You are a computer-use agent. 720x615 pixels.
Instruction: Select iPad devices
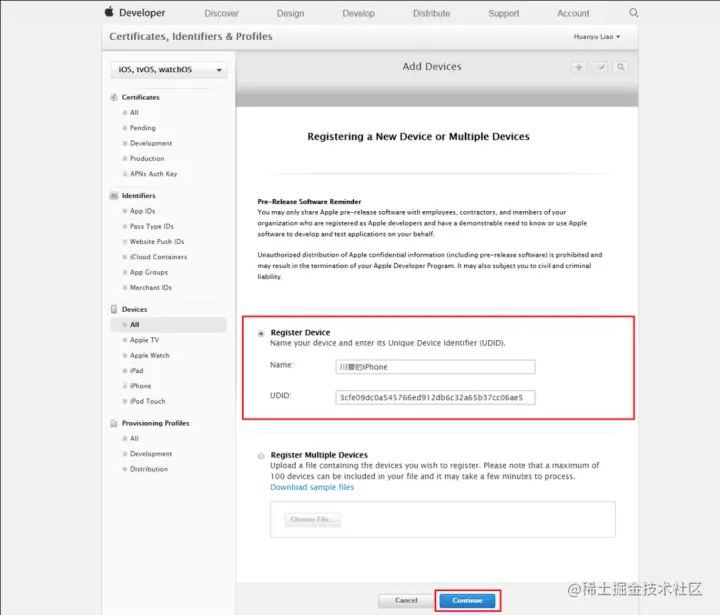point(136,371)
